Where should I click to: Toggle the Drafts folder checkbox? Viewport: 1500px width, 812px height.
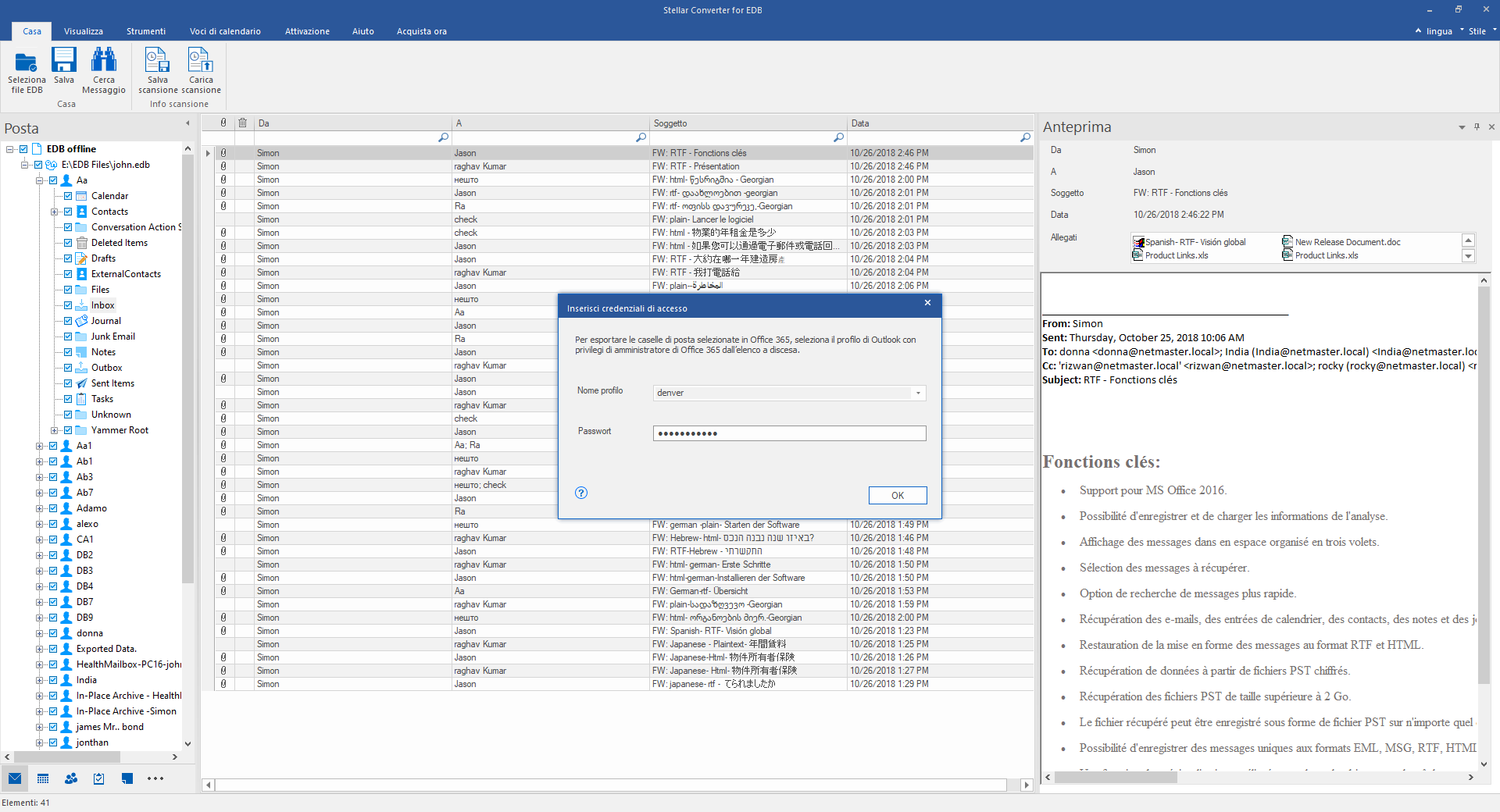coord(68,258)
